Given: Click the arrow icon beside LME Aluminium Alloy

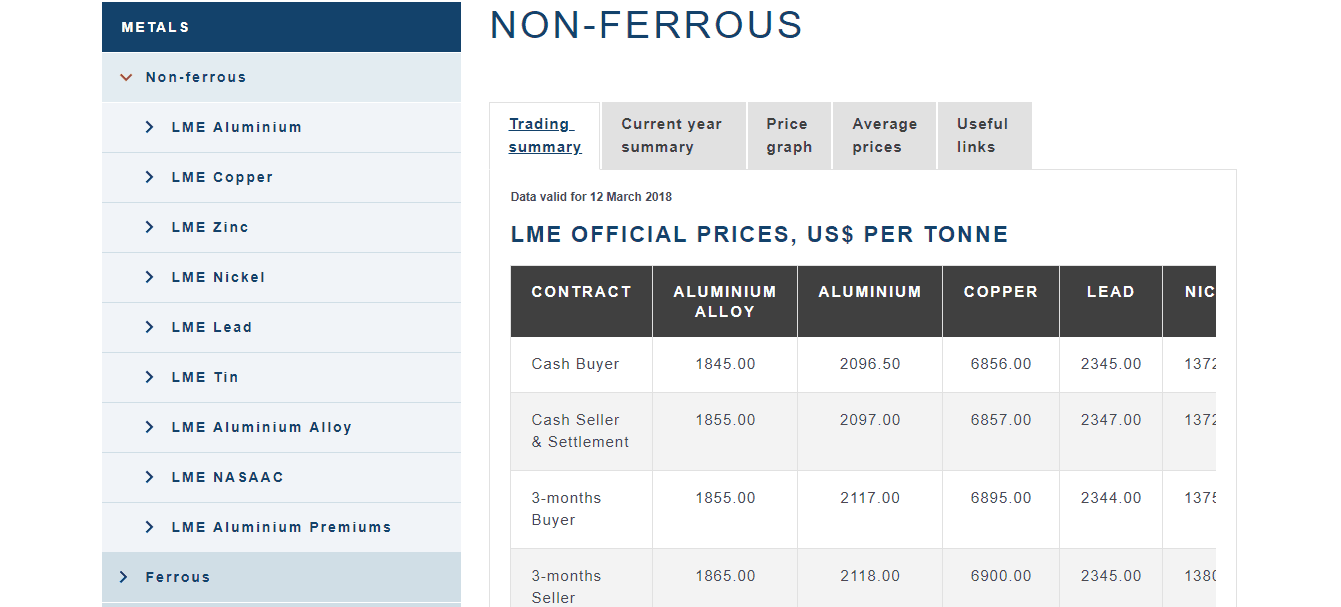Looking at the screenshot, I should click(x=149, y=427).
